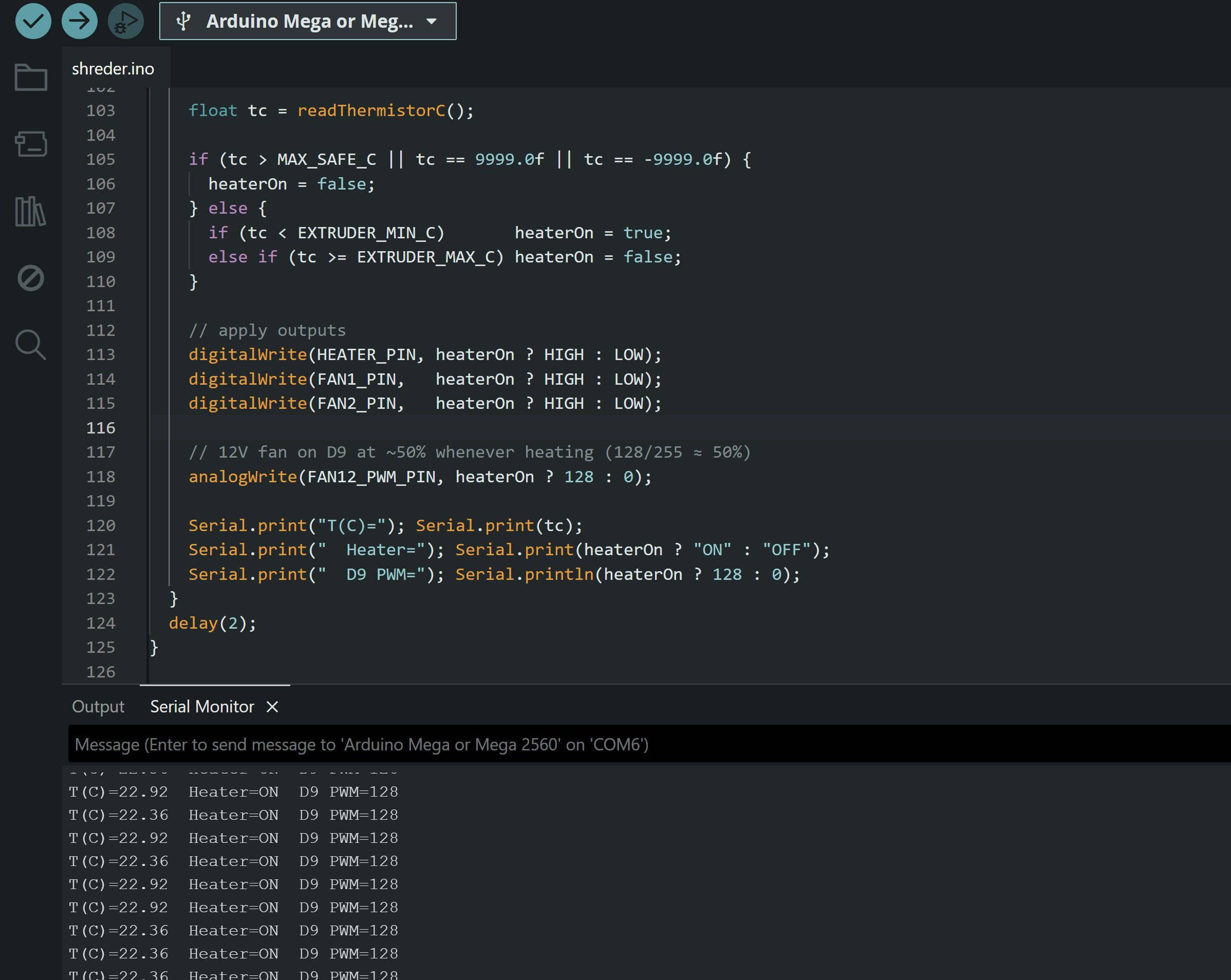This screenshot has width=1231, height=980.
Task: Select the shreder.ino file tab
Action: pyautogui.click(x=113, y=68)
